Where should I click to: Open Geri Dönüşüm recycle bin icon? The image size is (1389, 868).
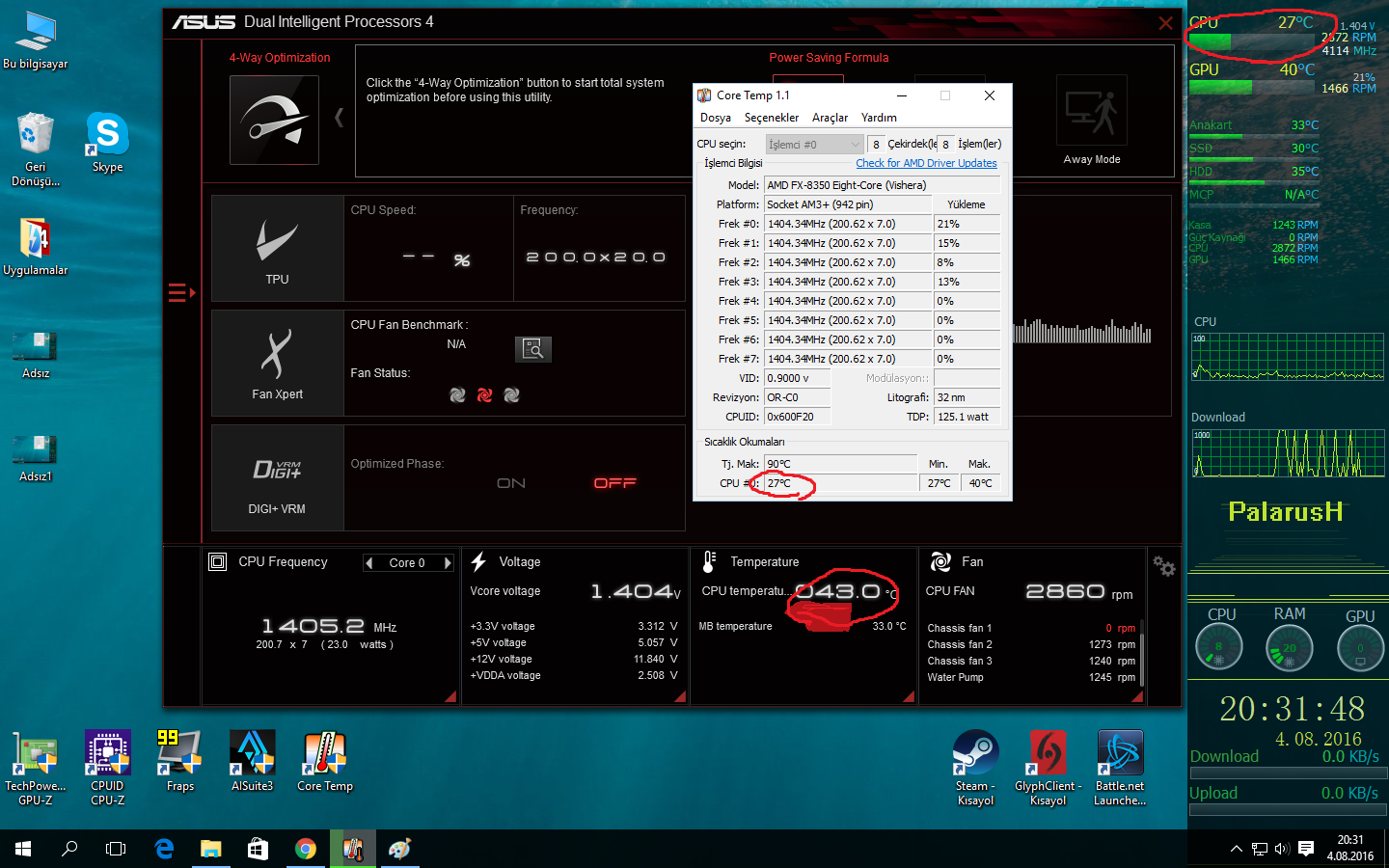[36, 149]
